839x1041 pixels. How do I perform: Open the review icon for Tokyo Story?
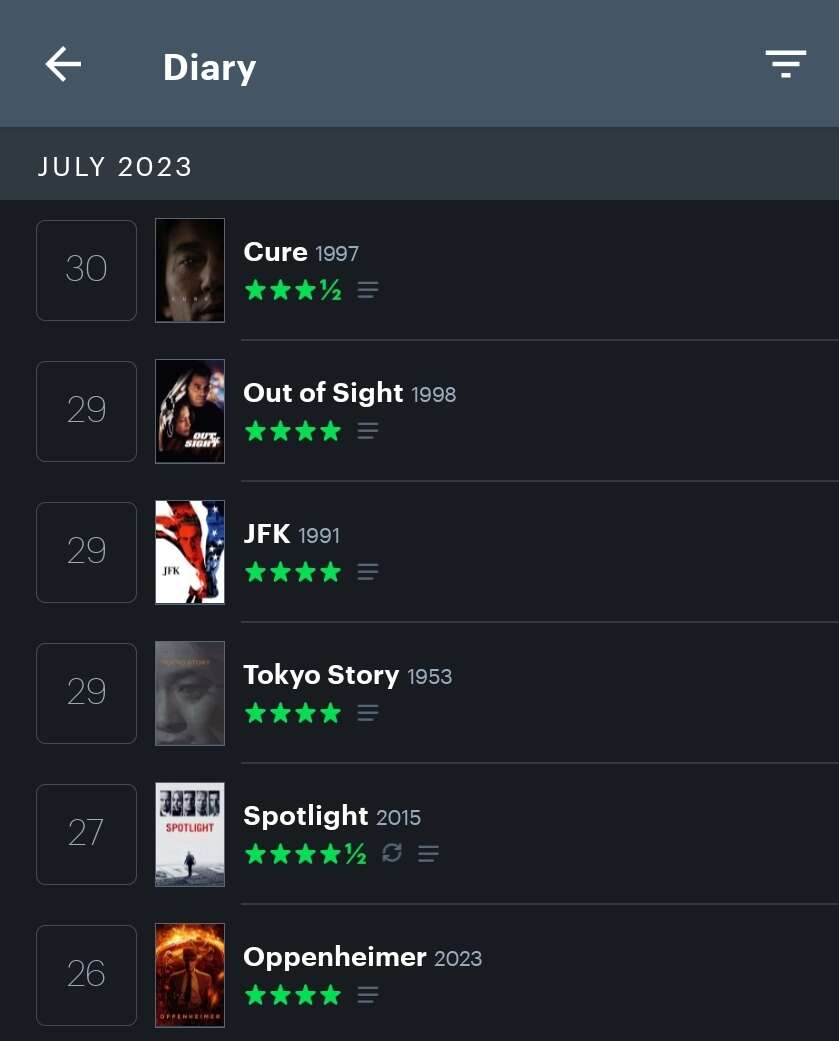[368, 713]
